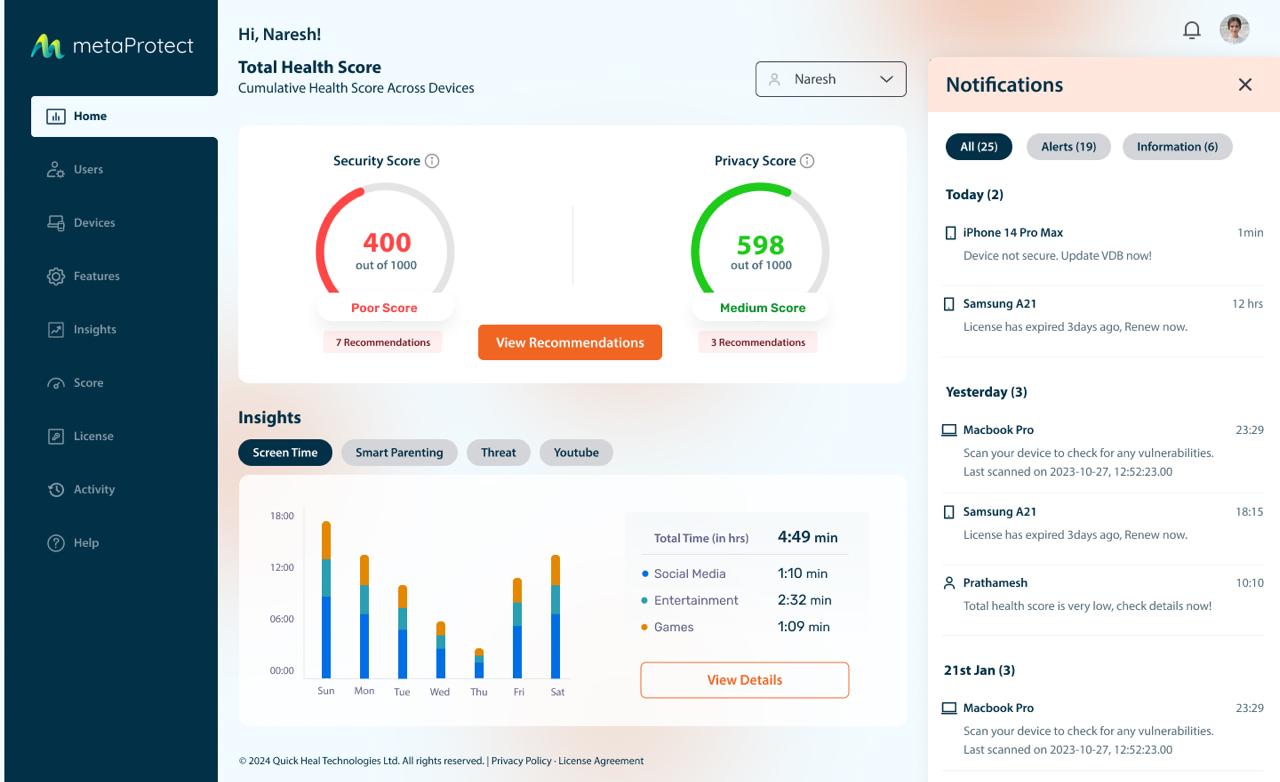Click the View Recommendations button
Image resolution: width=1280 pixels, height=782 pixels.
point(570,342)
